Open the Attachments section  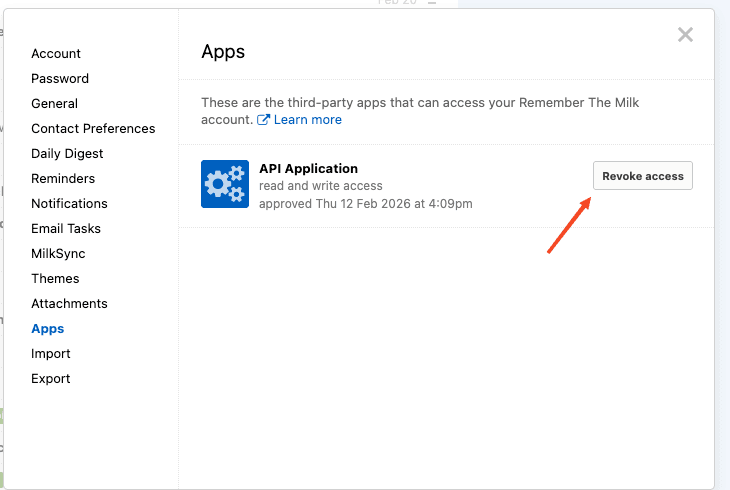[69, 304]
